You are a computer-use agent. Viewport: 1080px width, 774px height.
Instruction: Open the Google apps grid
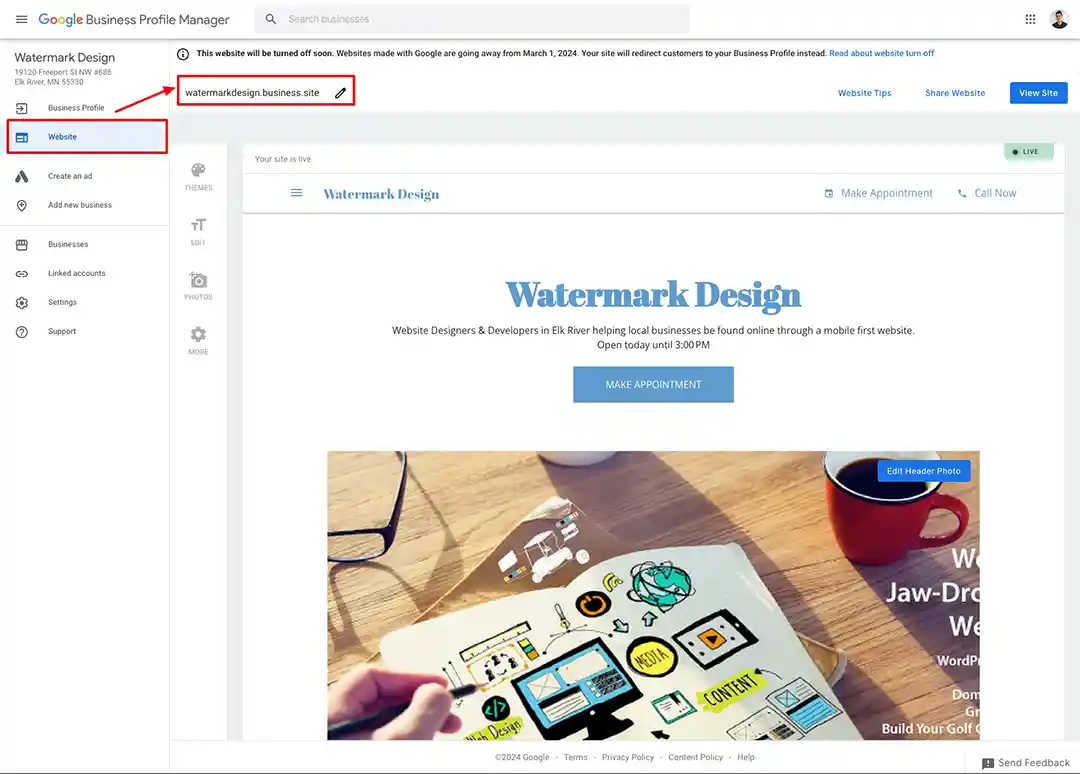pos(1030,19)
